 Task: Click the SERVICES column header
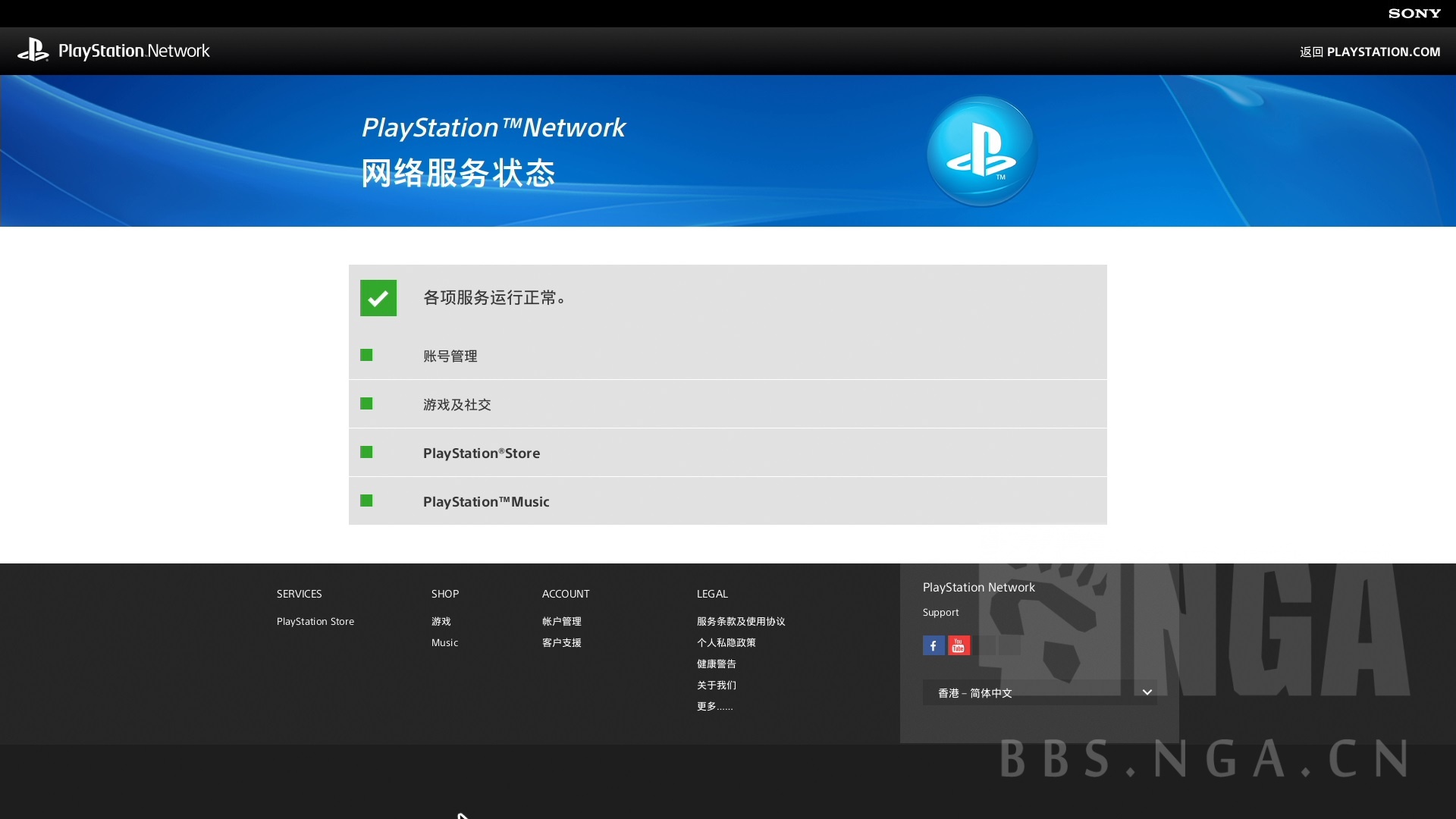(x=299, y=594)
